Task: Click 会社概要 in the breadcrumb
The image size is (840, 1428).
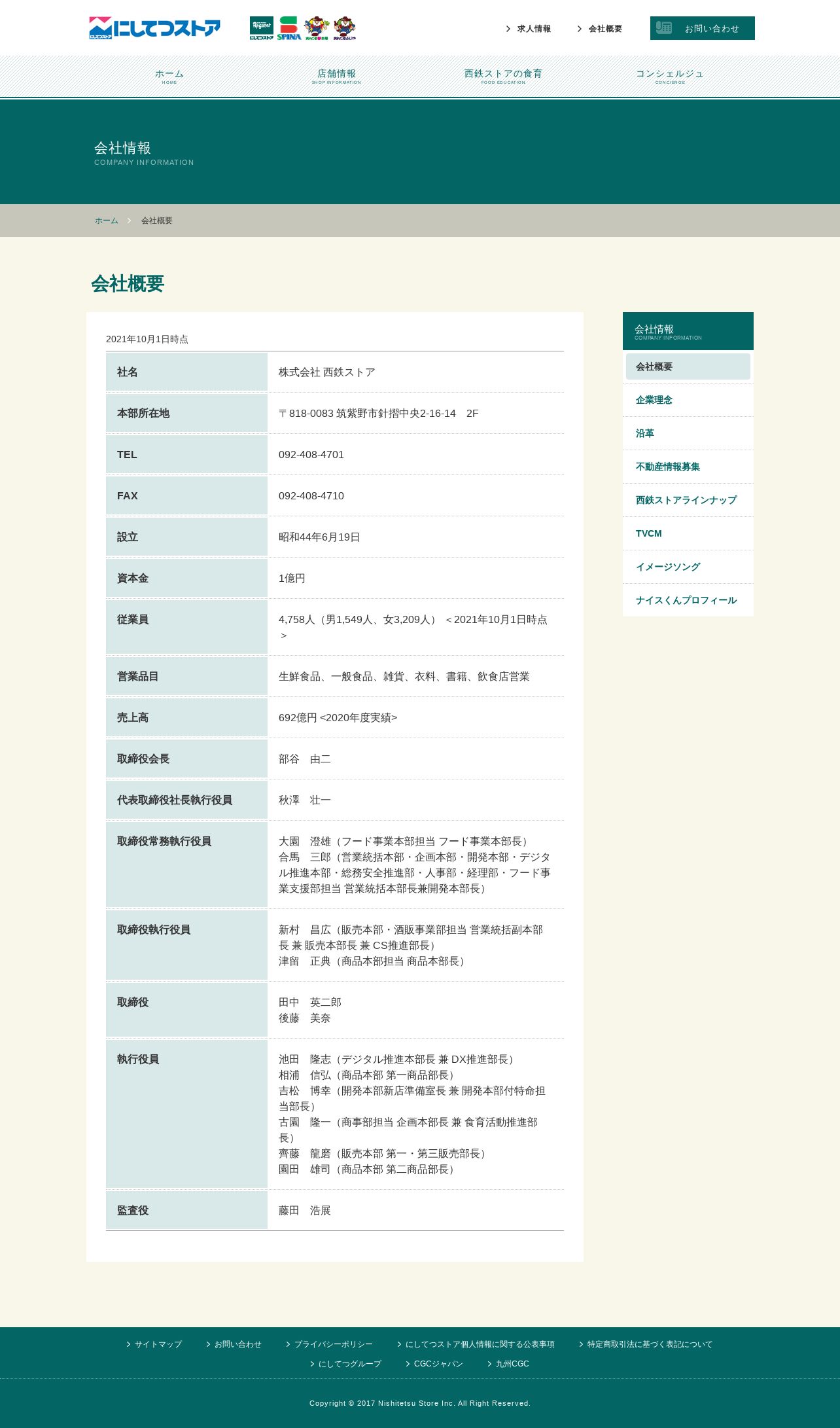Action: point(157,221)
